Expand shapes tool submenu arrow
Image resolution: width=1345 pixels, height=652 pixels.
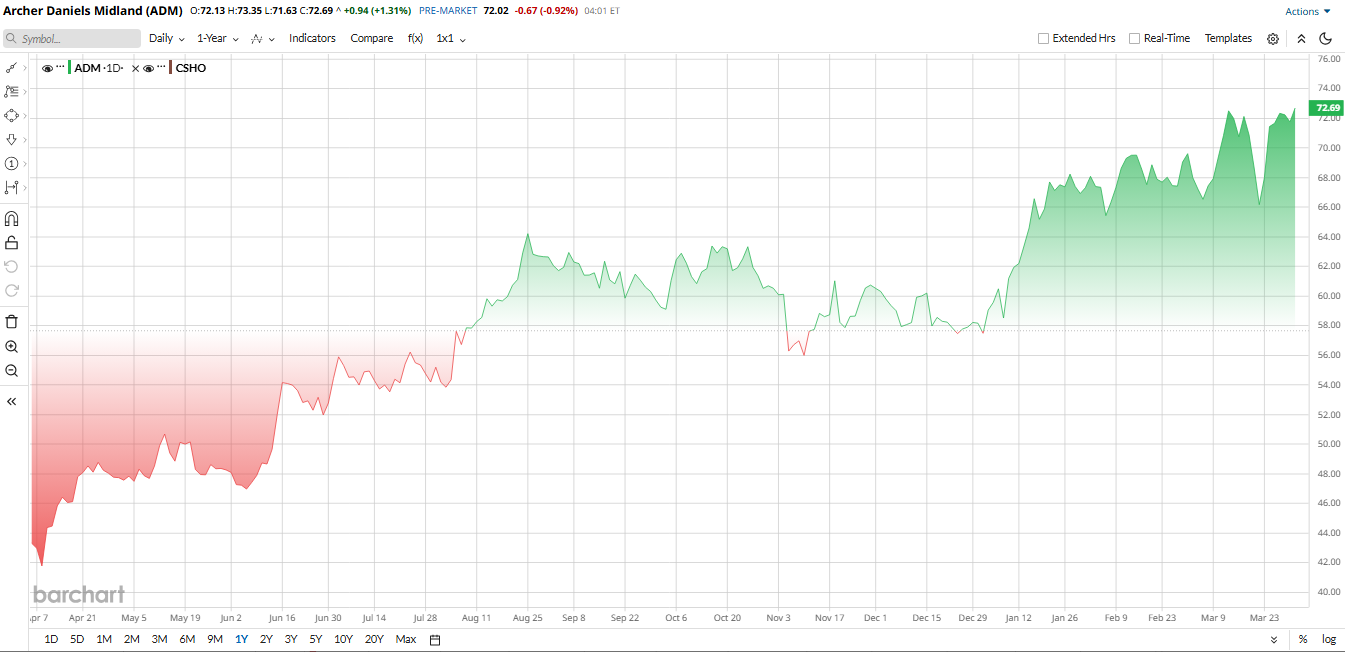[x=25, y=115]
